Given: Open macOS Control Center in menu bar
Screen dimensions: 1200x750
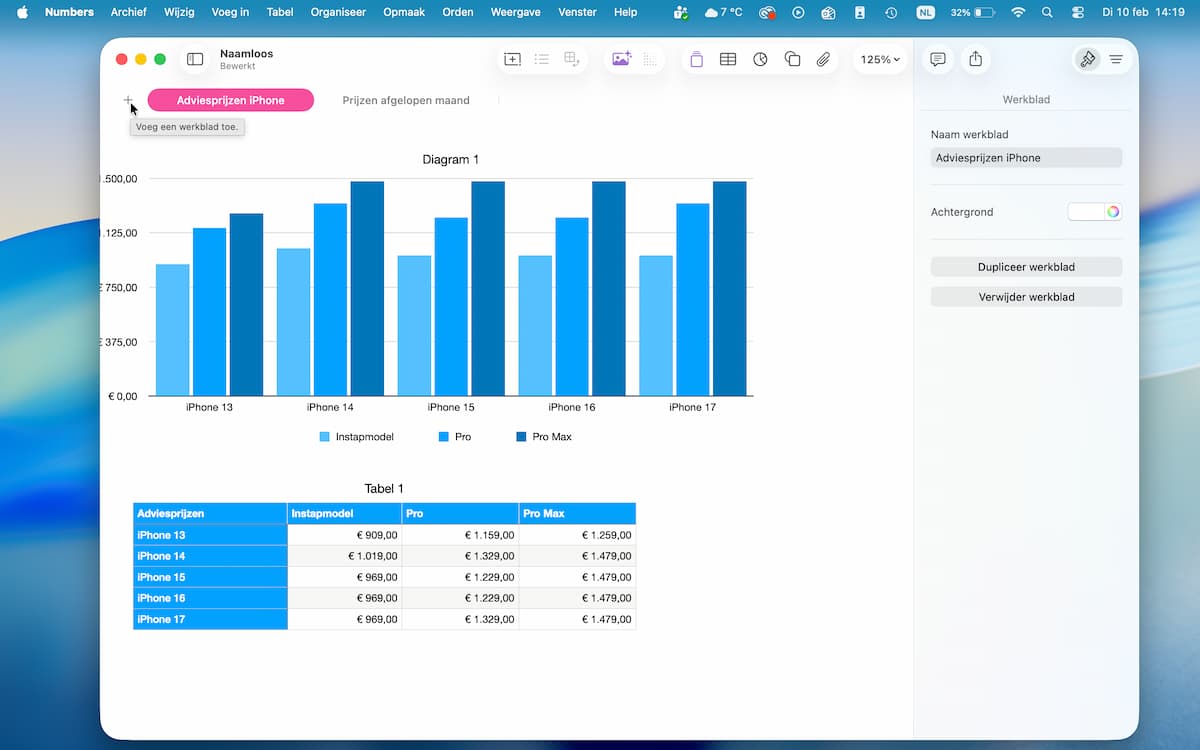Looking at the screenshot, I should click(x=1077, y=12).
